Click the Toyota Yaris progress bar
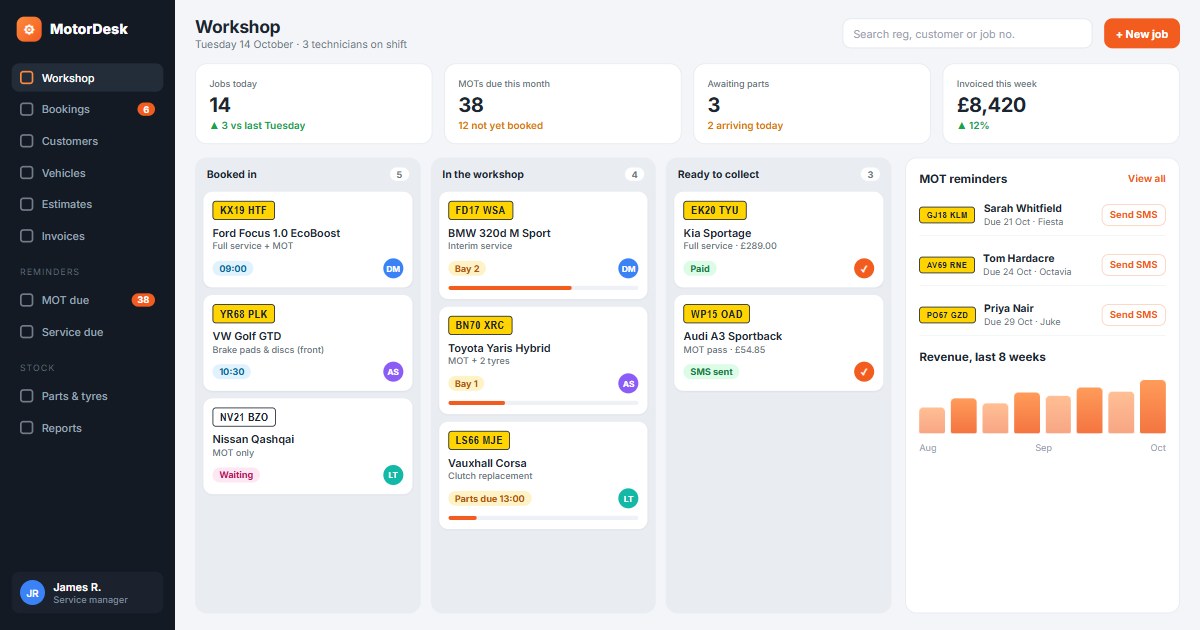The image size is (1200, 630). 543,403
